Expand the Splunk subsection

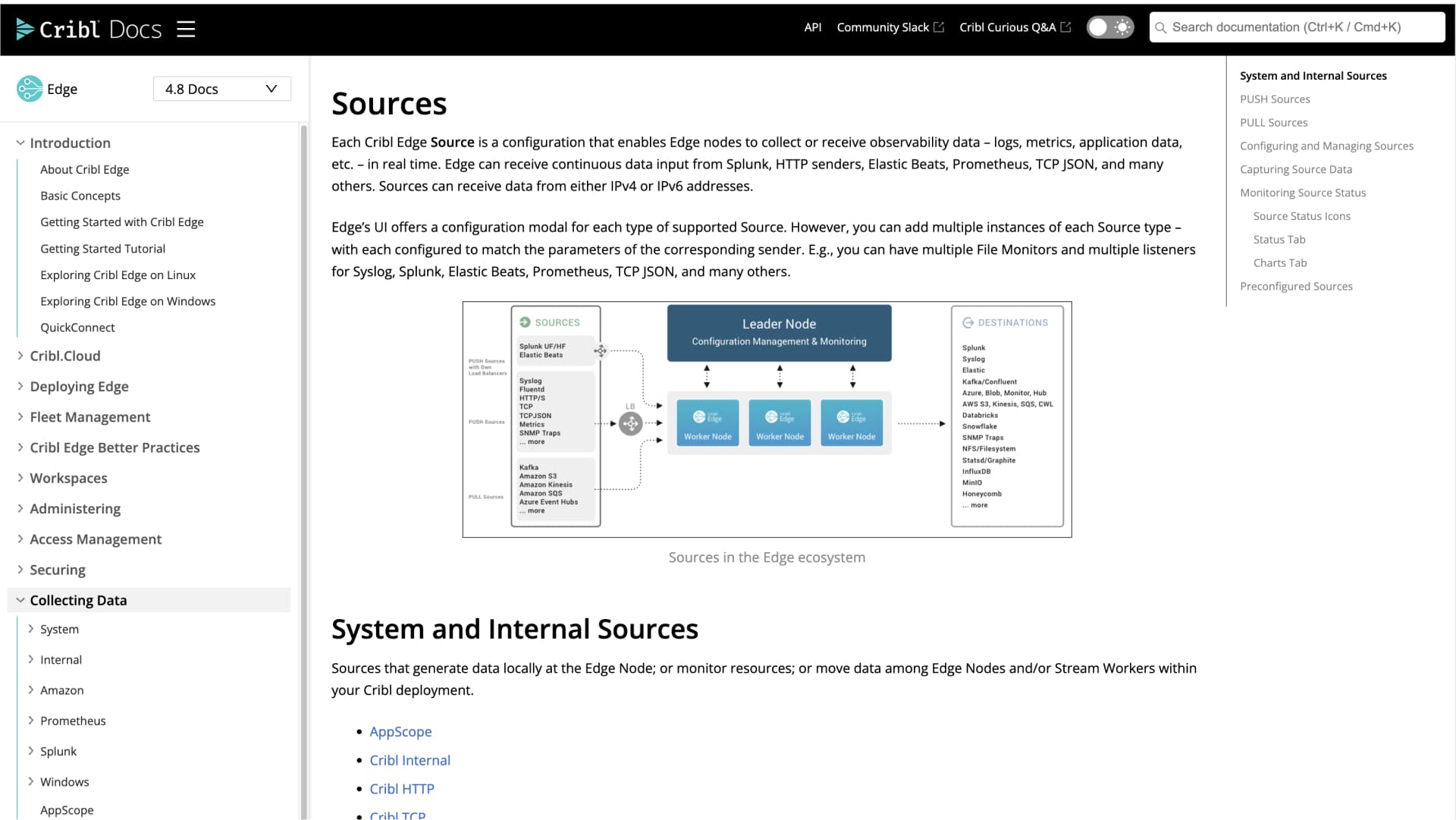click(31, 751)
